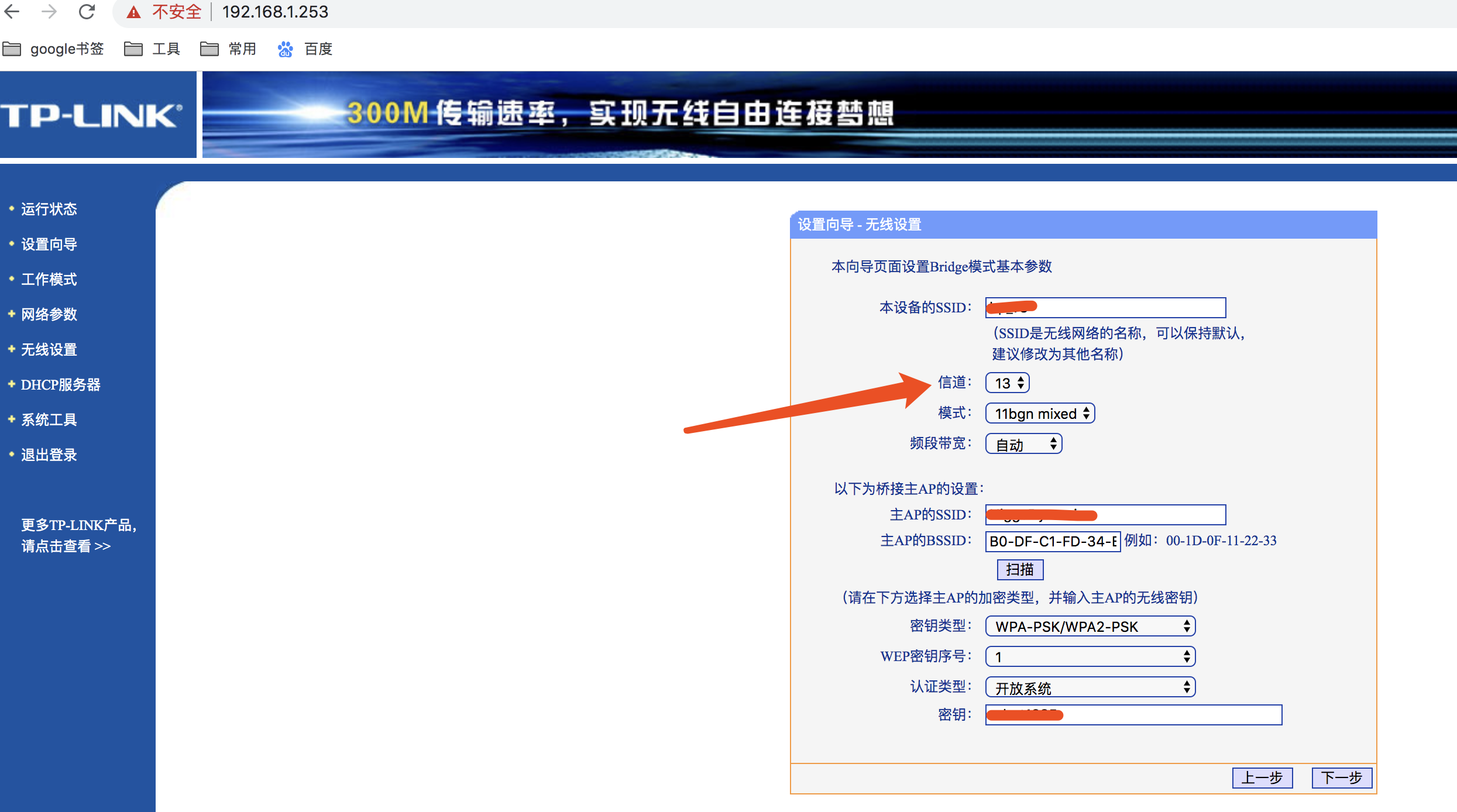Open the 信道 channel dropdown
Screen dimensions: 1457x812
1007,383
